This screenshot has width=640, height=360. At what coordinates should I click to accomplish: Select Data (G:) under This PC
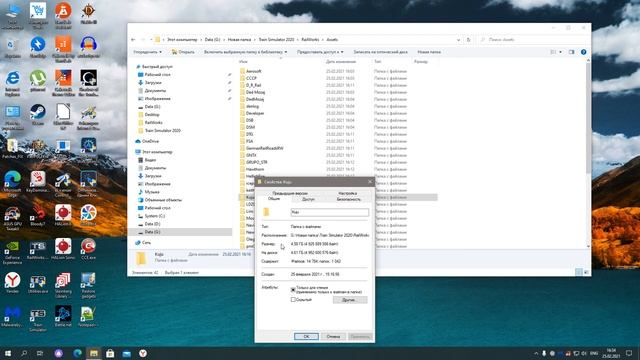pos(152,232)
